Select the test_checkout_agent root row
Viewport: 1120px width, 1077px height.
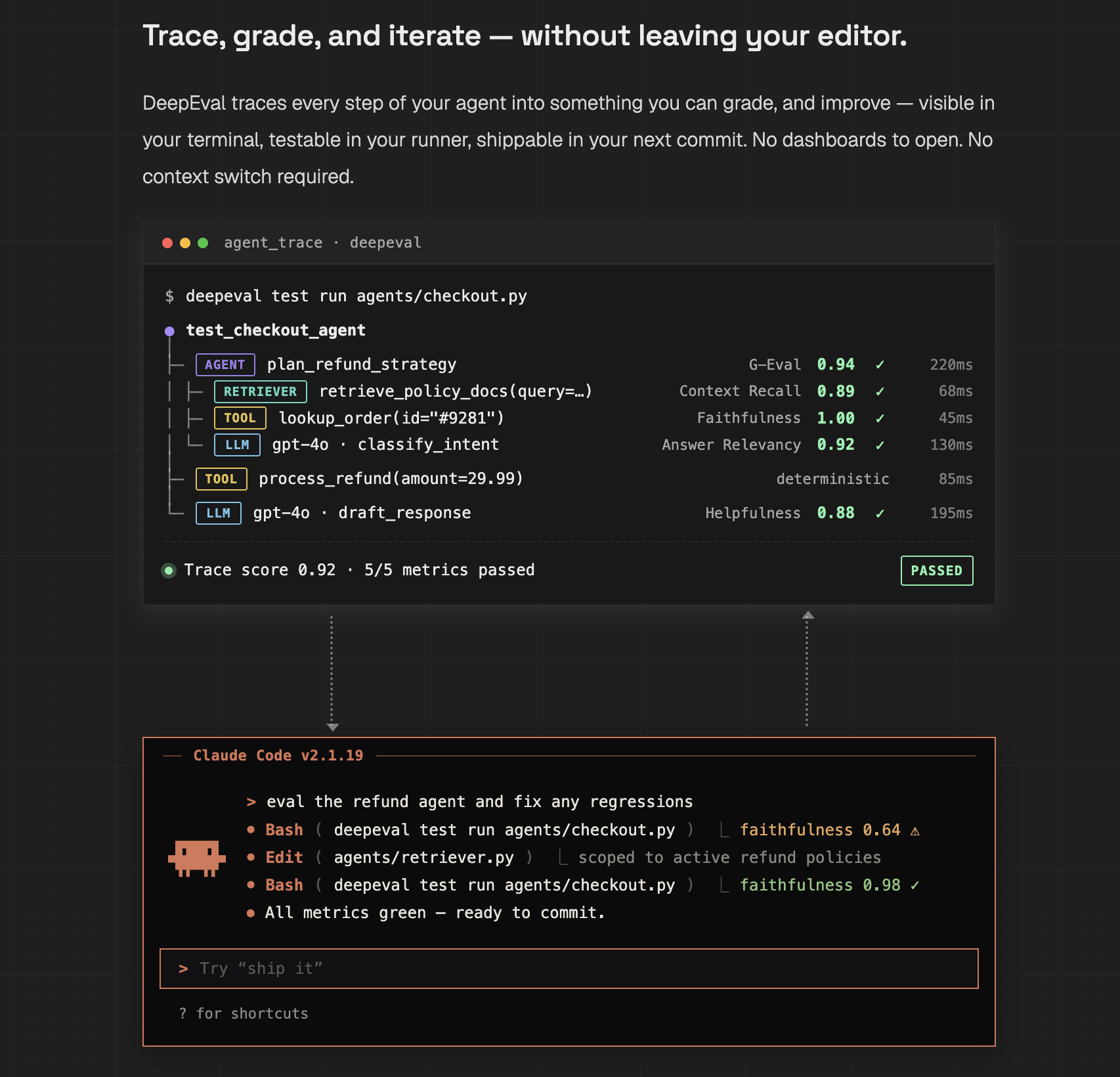(276, 330)
